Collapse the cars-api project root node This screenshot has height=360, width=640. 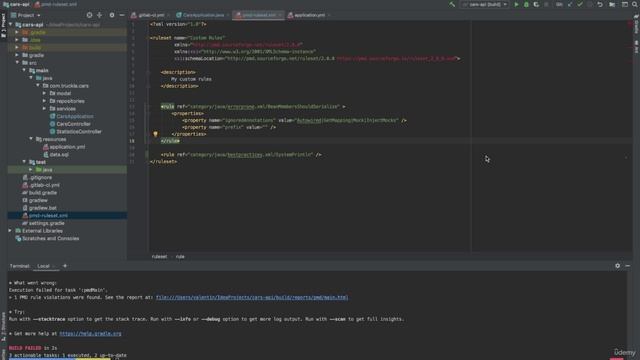pos(11,25)
